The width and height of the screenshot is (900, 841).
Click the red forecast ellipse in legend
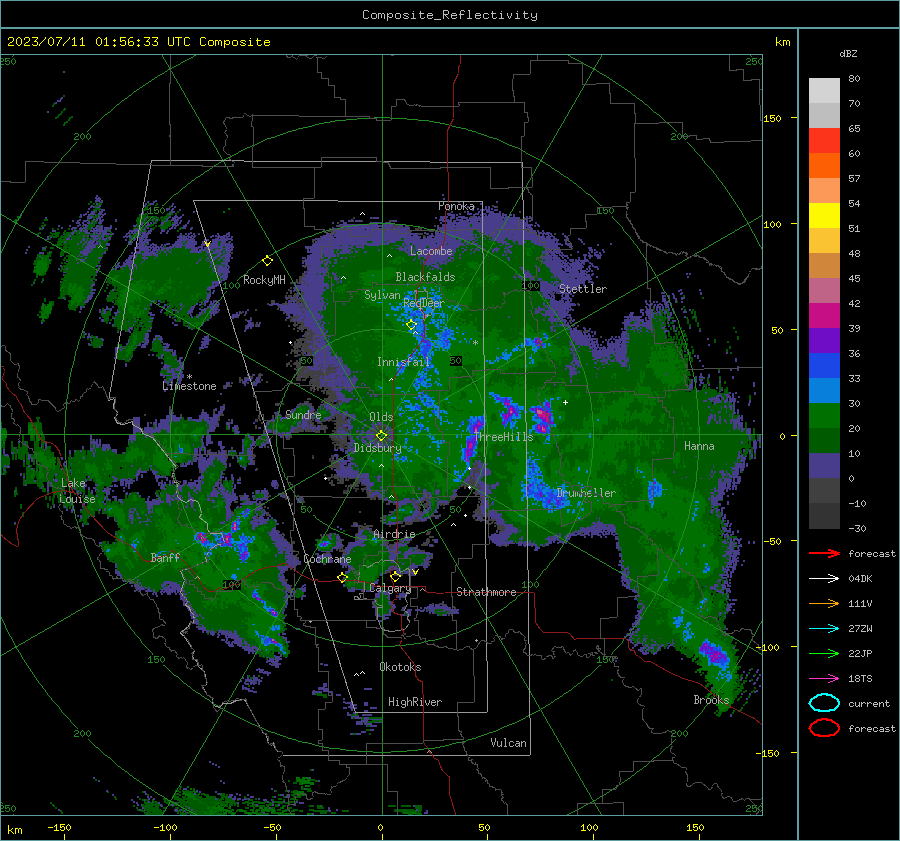[x=824, y=728]
